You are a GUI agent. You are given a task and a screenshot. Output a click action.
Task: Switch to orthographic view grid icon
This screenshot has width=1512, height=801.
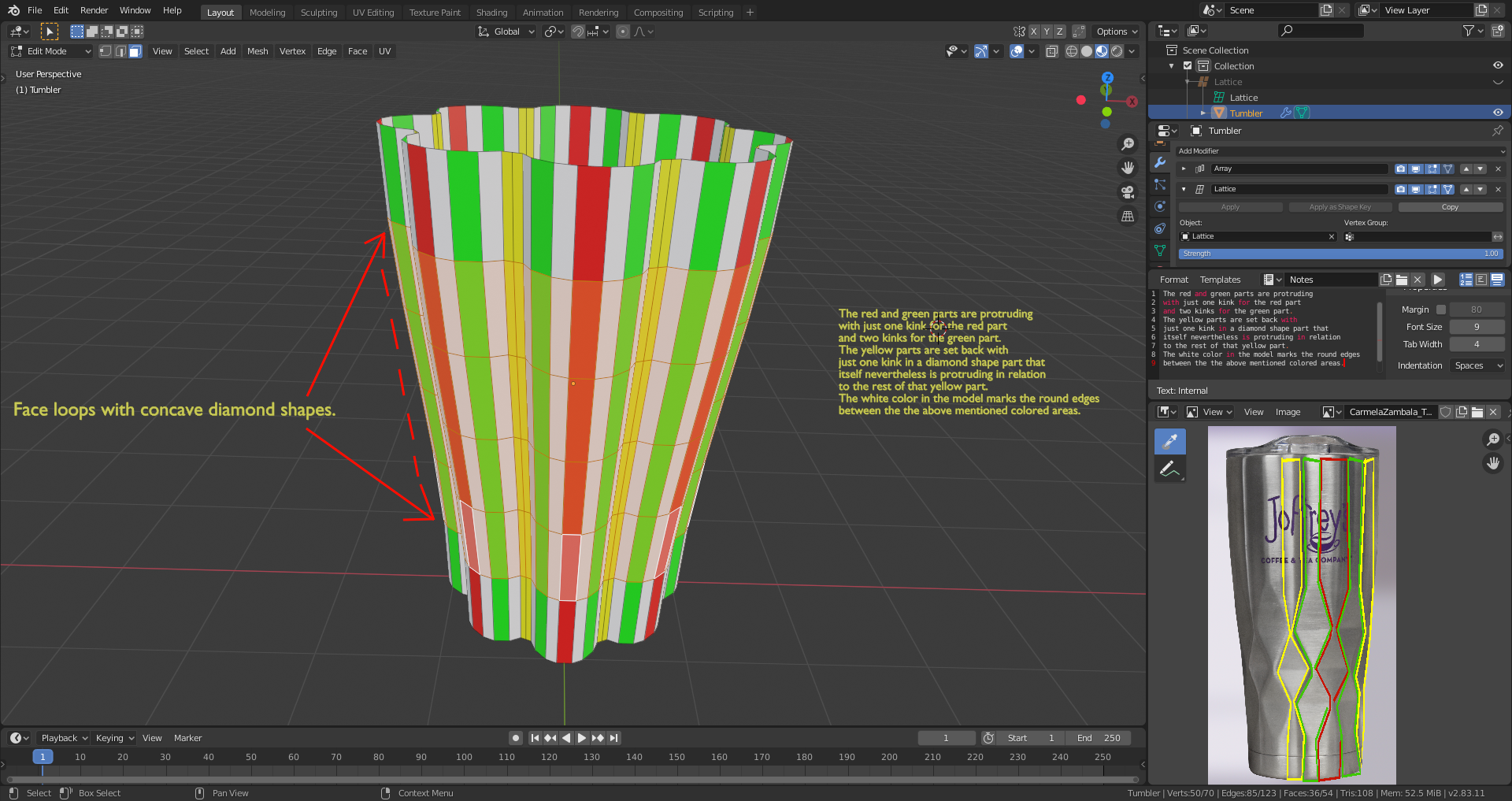pos(1128,216)
